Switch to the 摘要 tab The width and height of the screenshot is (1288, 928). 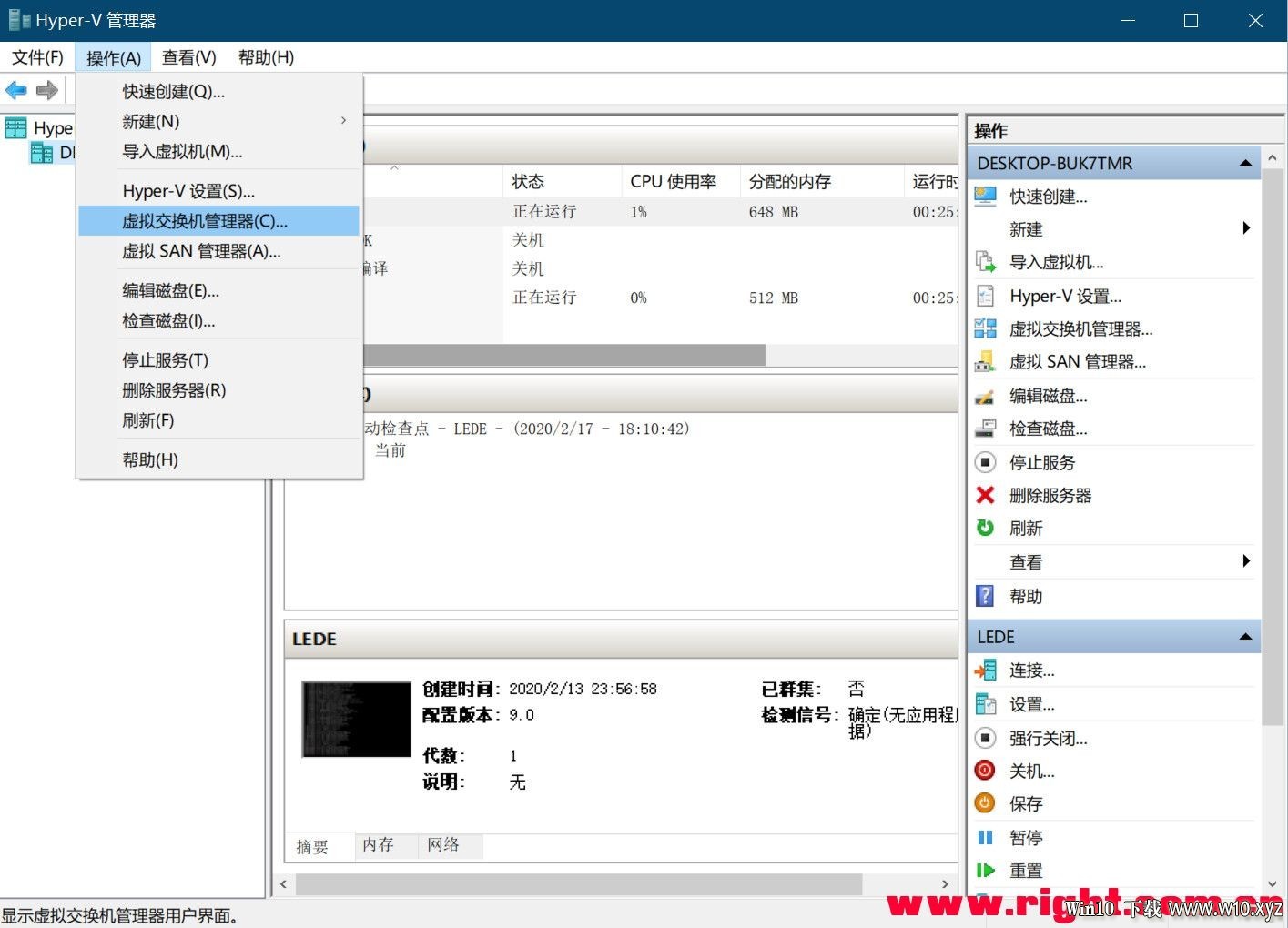point(319,847)
